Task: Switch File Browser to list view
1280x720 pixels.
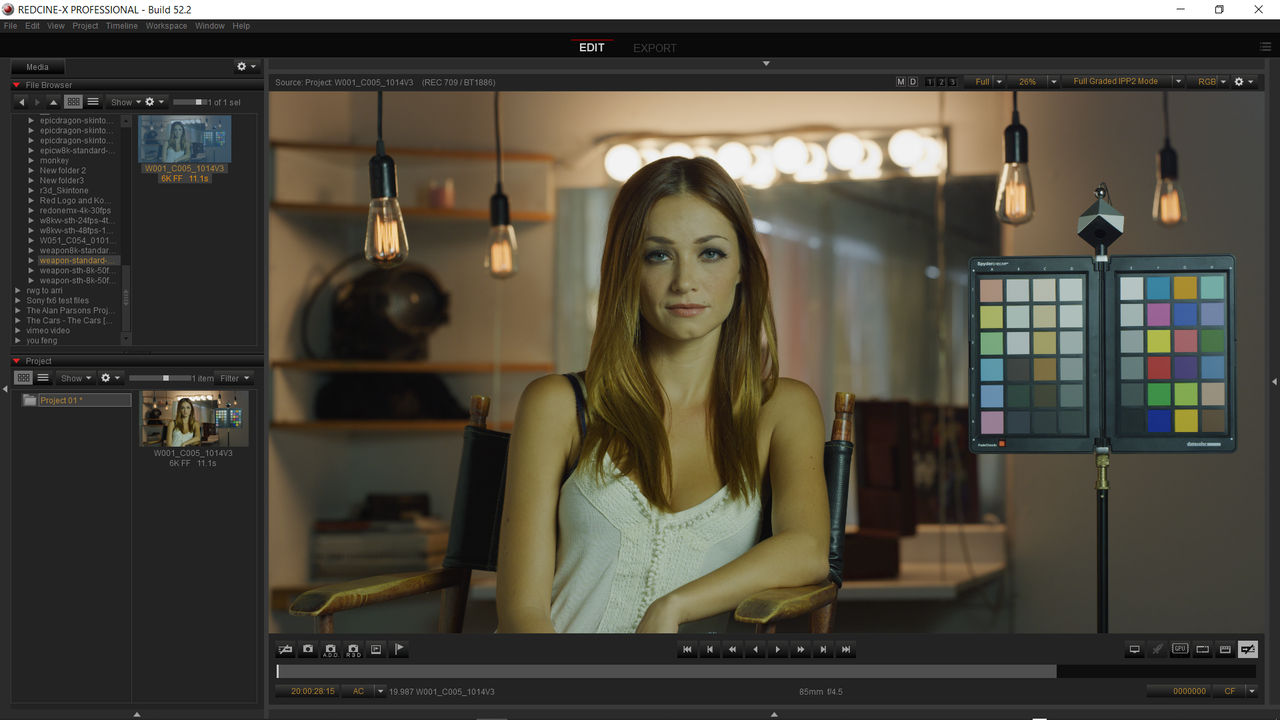Action: tap(93, 102)
